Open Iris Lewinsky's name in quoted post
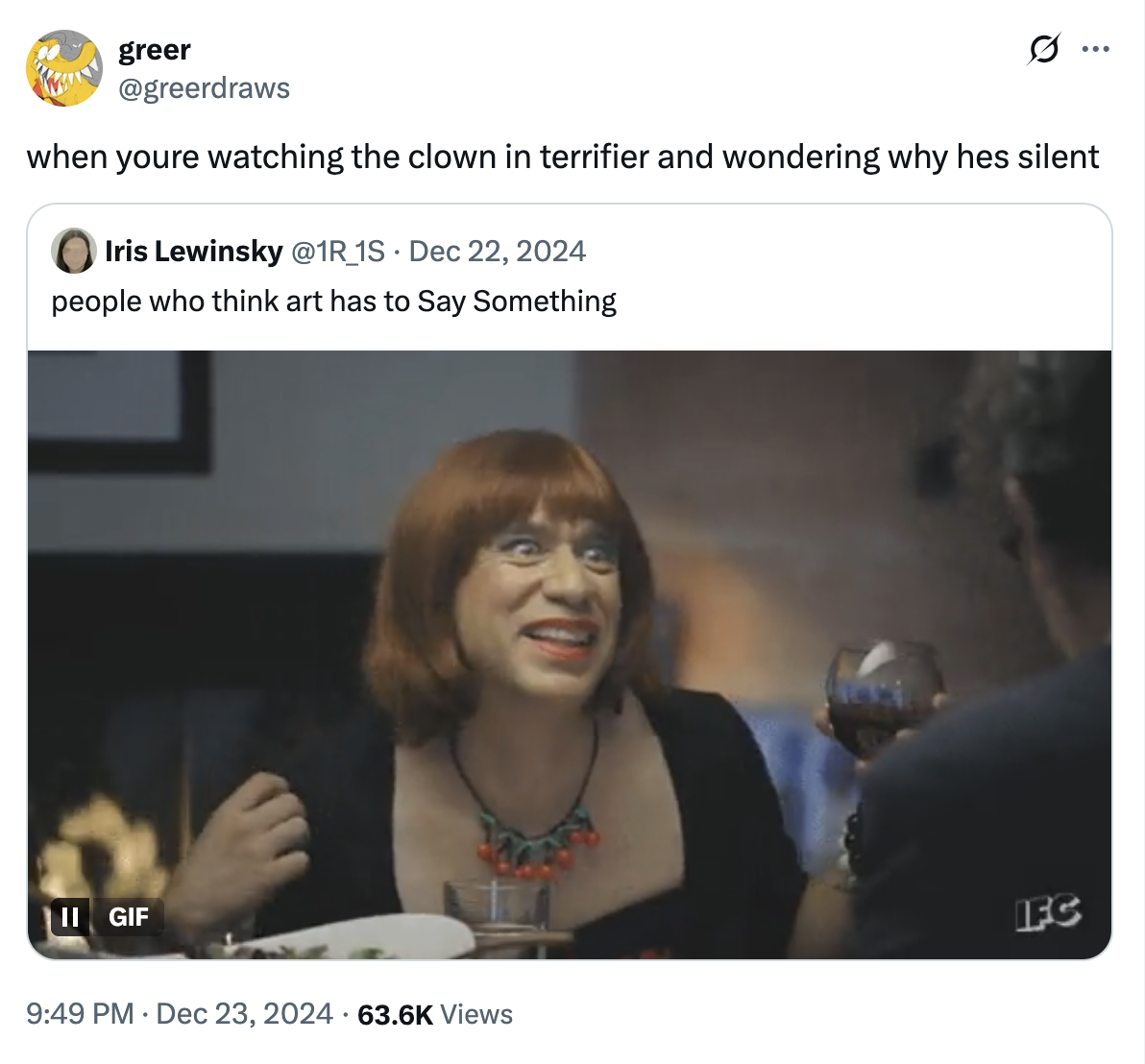 pyautogui.click(x=193, y=251)
